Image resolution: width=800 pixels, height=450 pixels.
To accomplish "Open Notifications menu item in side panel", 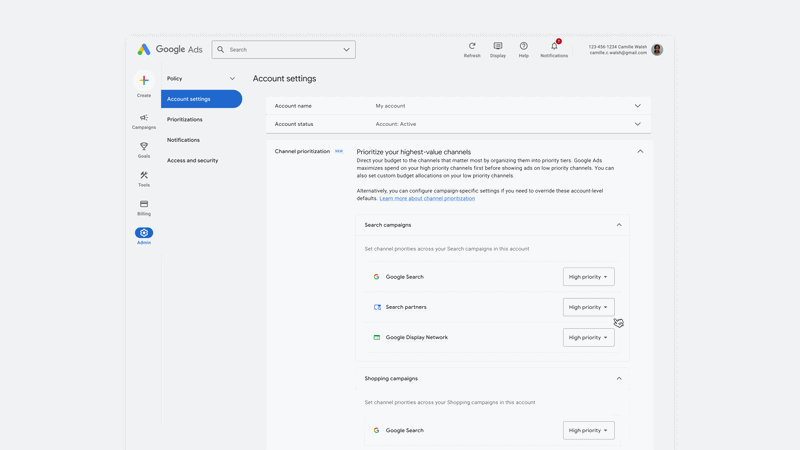I will [x=183, y=140].
